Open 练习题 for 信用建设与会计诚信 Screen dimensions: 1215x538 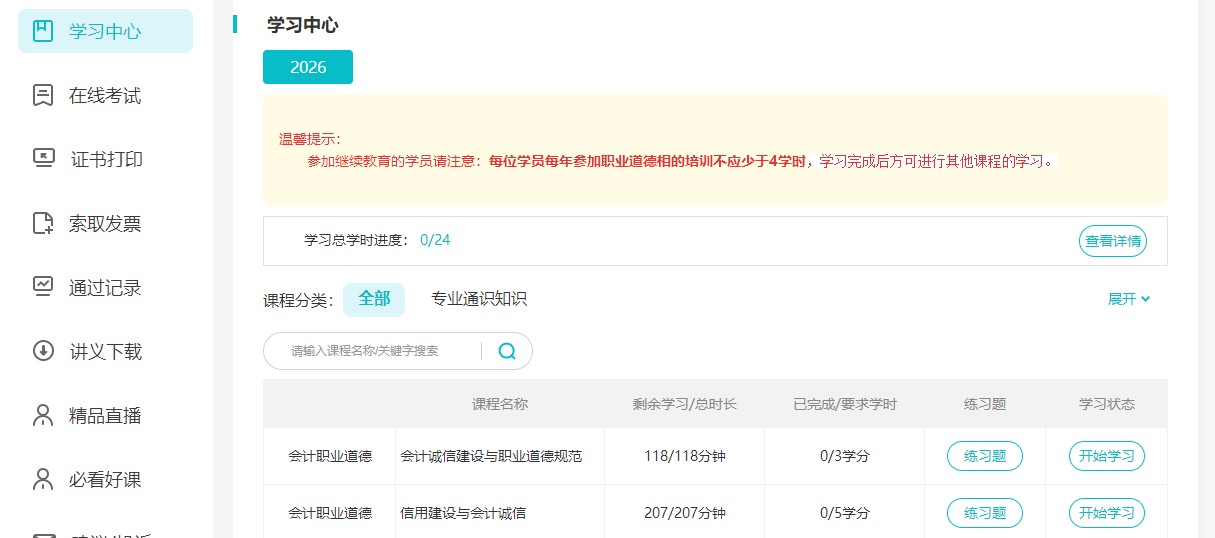pyautogui.click(x=985, y=513)
